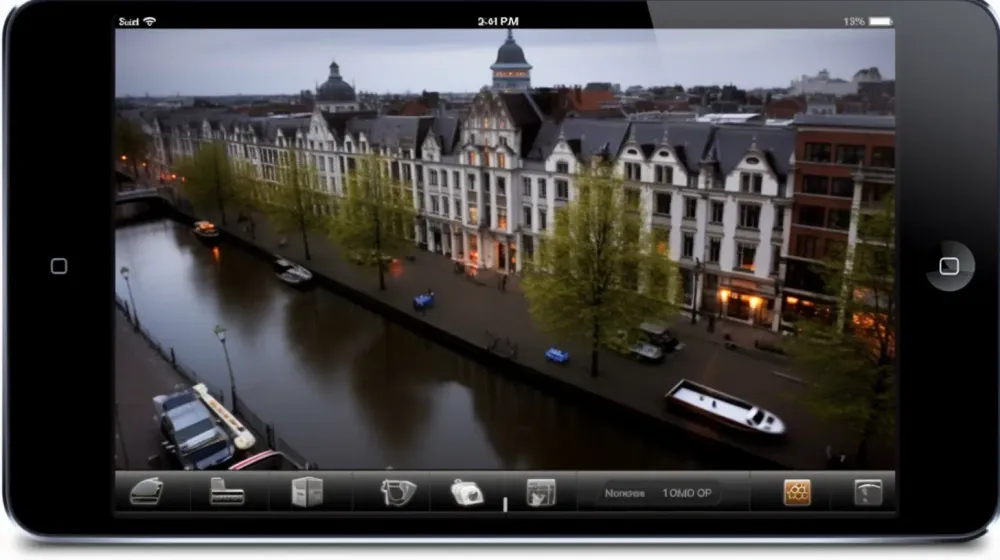Open the picture frame icon in toolbar
Viewport: 1000px width, 560px height.
pos(541,492)
